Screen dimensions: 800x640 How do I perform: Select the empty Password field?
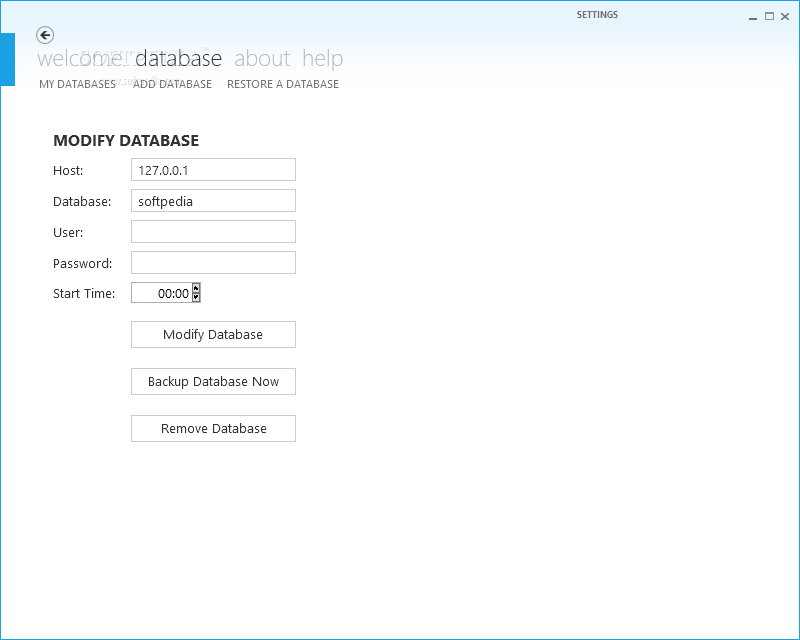[x=213, y=262]
